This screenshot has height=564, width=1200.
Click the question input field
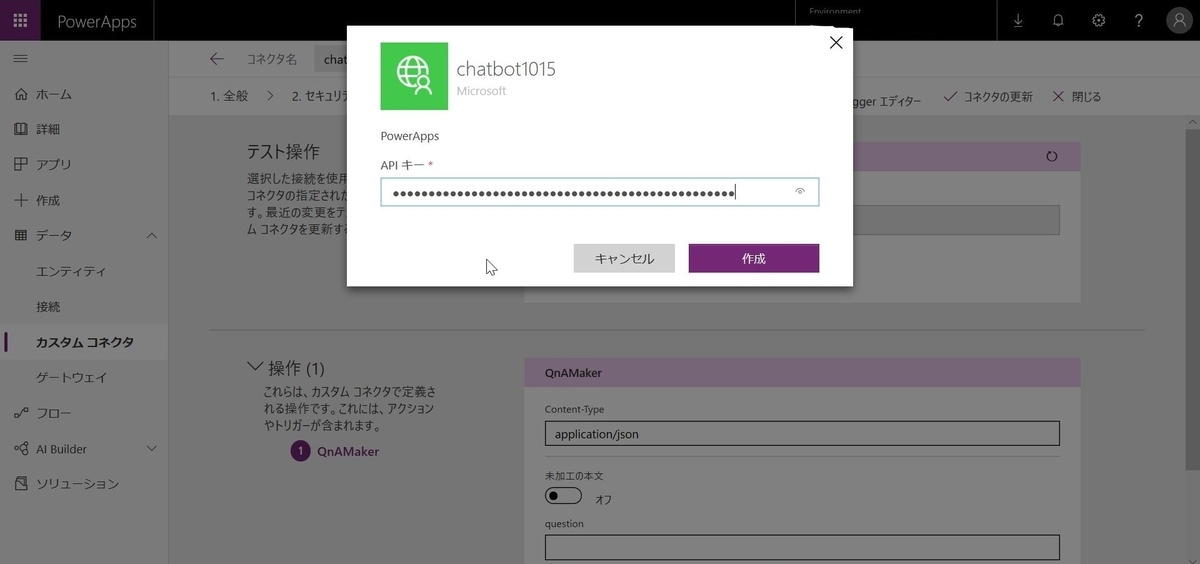pyautogui.click(x=802, y=548)
